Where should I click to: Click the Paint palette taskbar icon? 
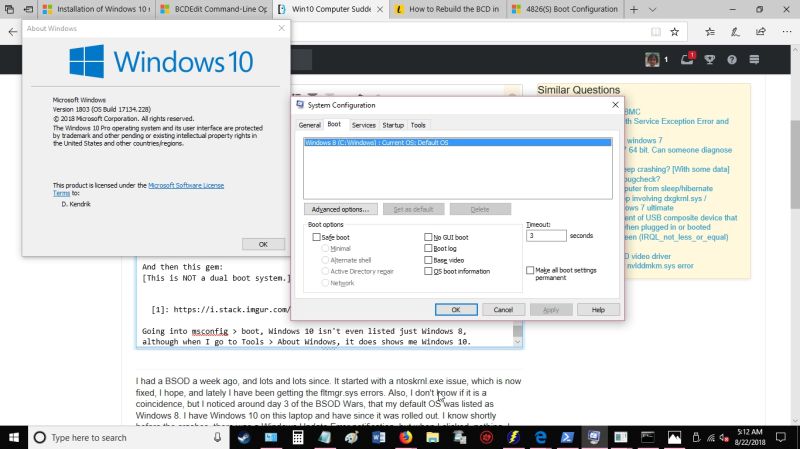click(x=352, y=437)
